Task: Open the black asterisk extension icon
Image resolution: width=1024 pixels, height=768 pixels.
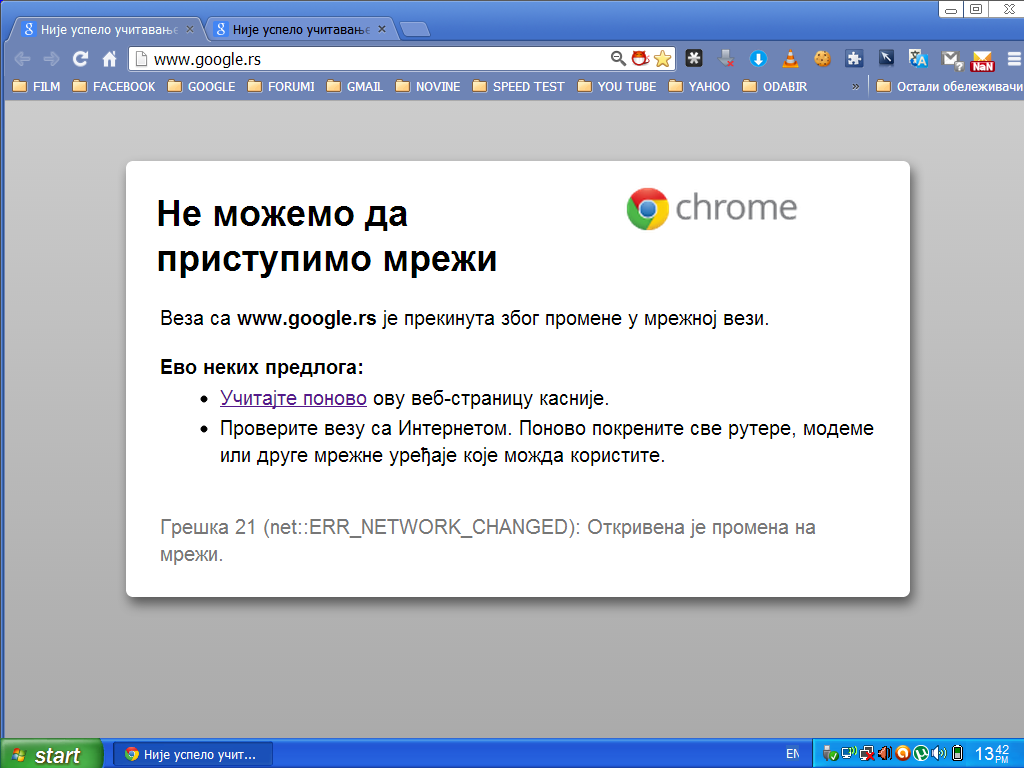Action: (694, 59)
